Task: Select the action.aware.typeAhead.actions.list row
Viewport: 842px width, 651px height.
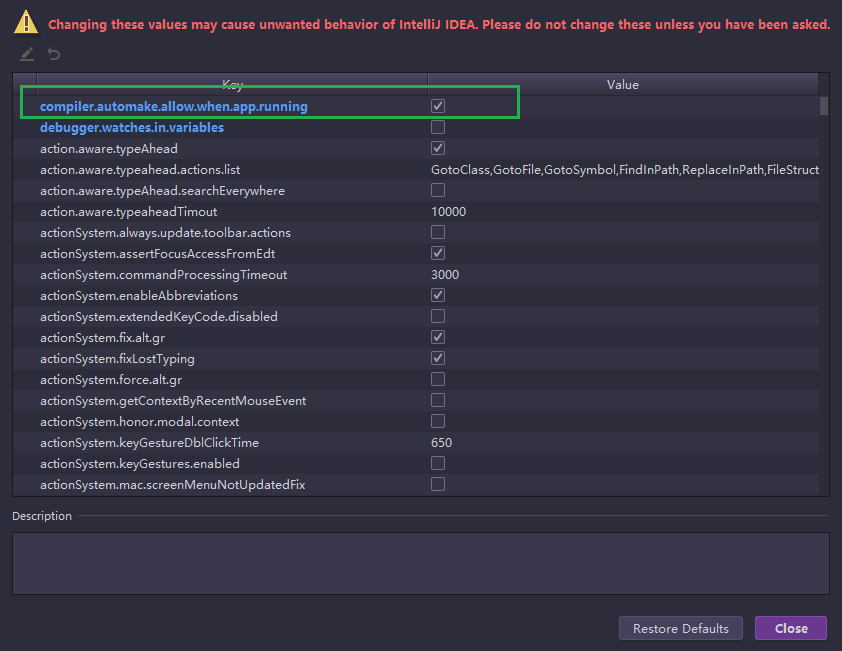Action: [x=140, y=169]
